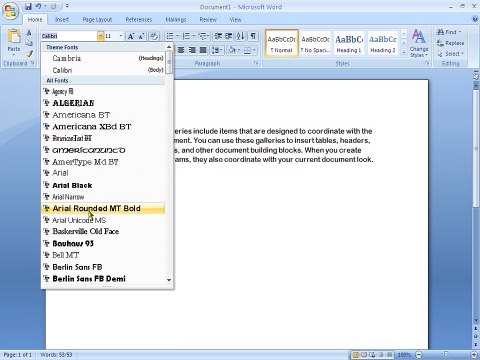
Task: Zoom out with the minus button
Action: click(419, 355)
